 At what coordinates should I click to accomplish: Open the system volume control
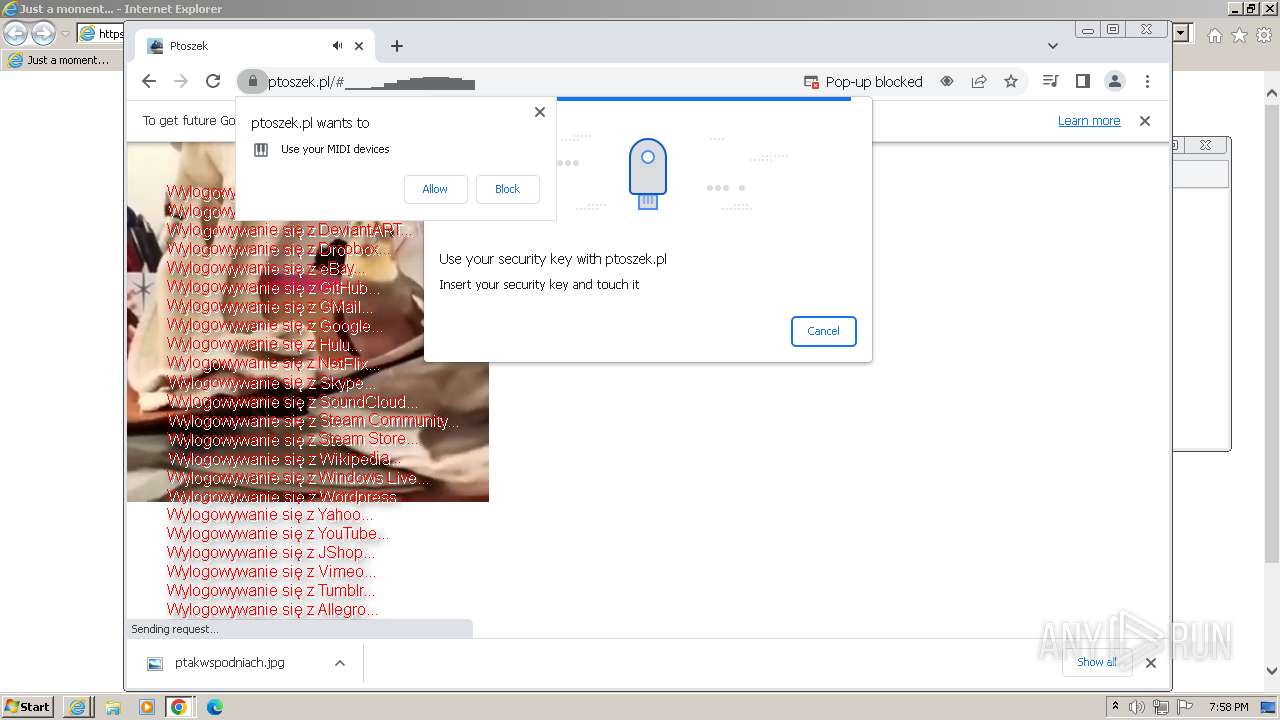(x=1137, y=707)
